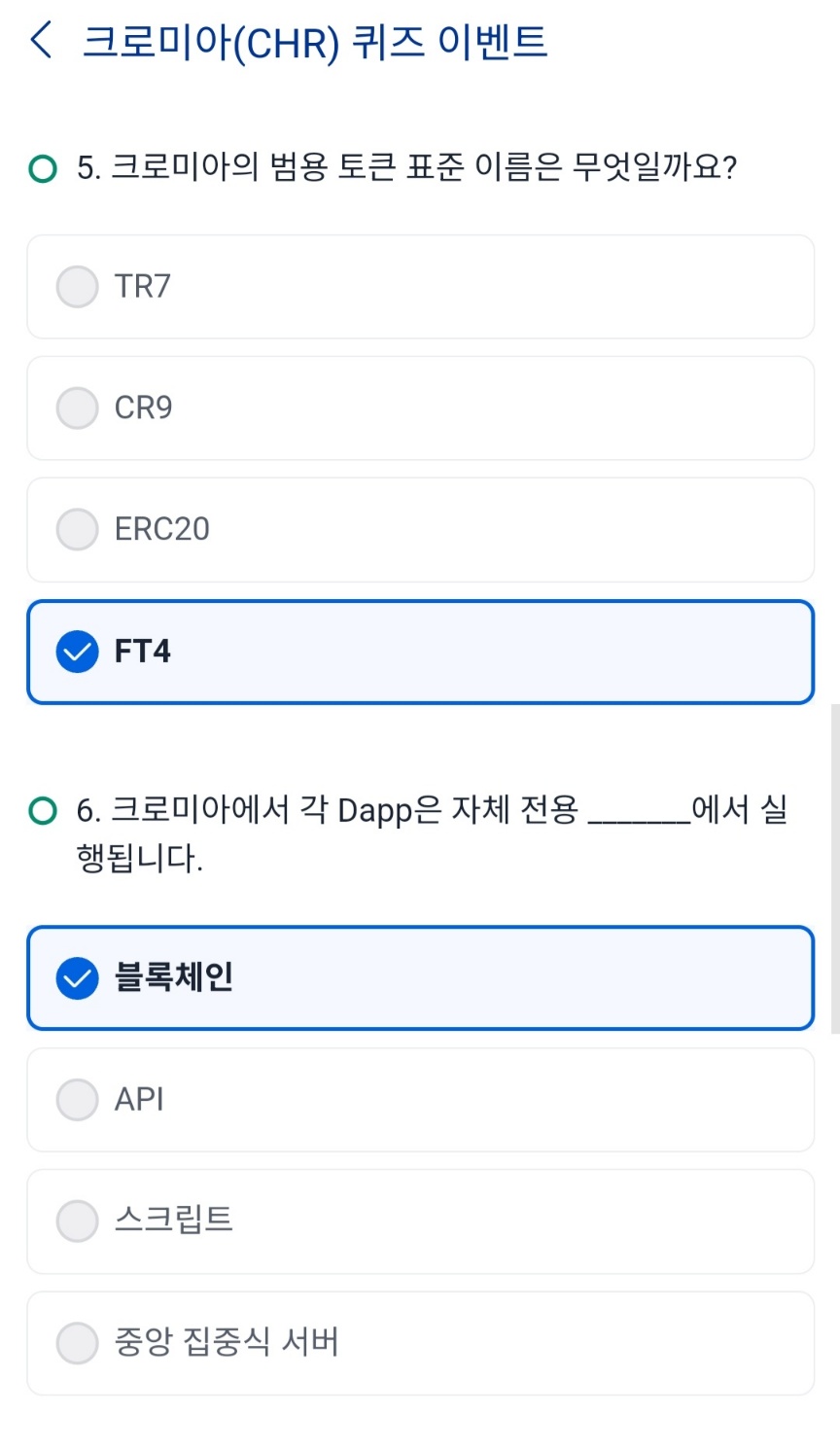Click the green circle beside question 5
The height and width of the screenshot is (1450, 840).
pos(43,169)
